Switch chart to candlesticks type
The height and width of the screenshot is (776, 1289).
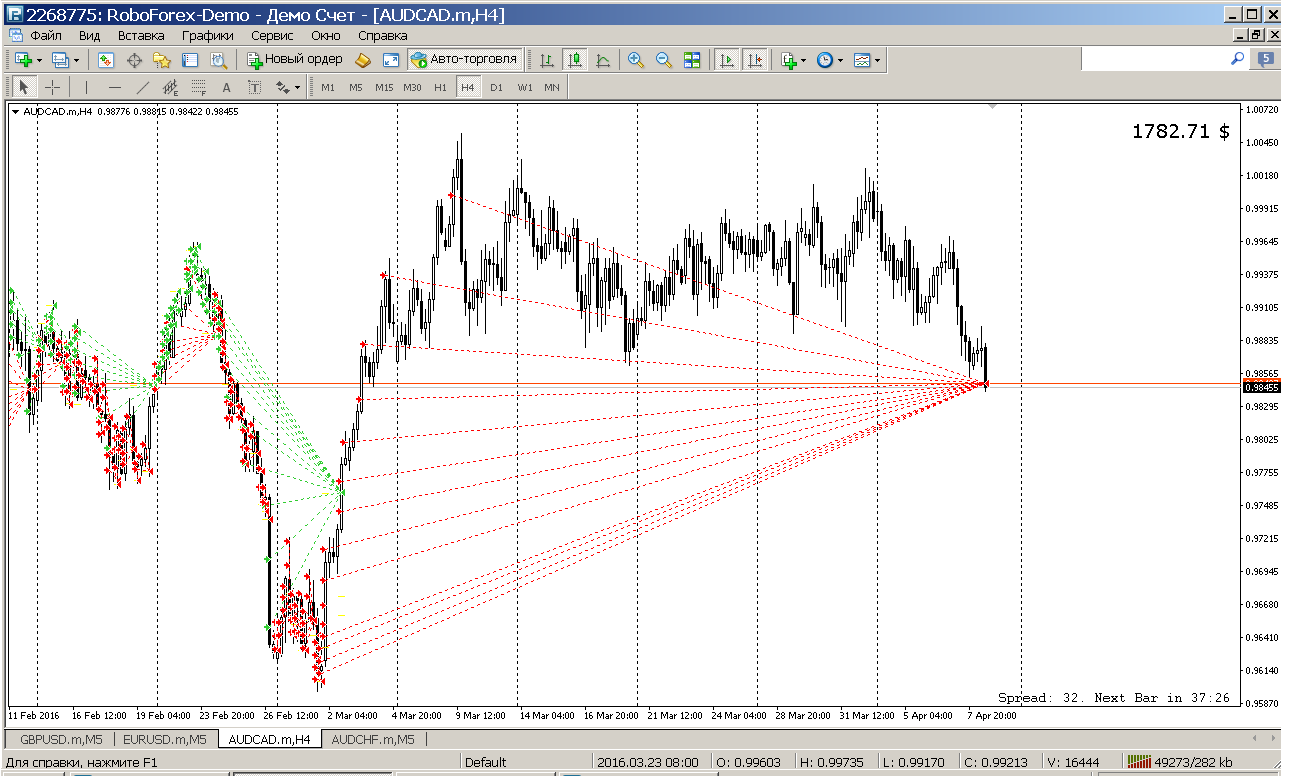pyautogui.click(x=575, y=60)
